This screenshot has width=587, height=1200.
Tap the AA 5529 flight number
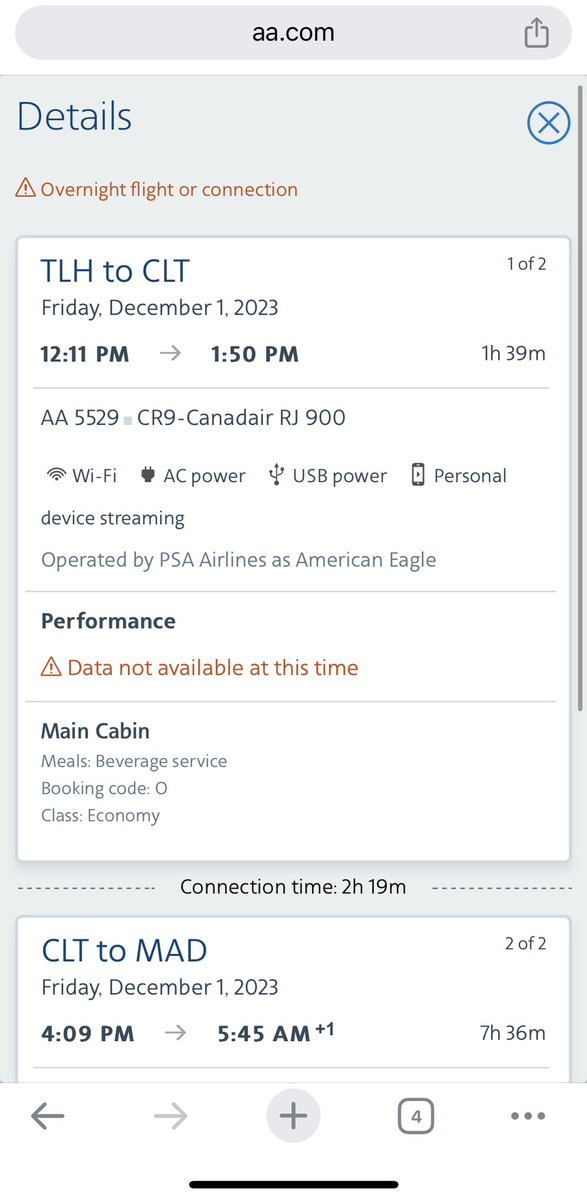pyautogui.click(x=80, y=418)
